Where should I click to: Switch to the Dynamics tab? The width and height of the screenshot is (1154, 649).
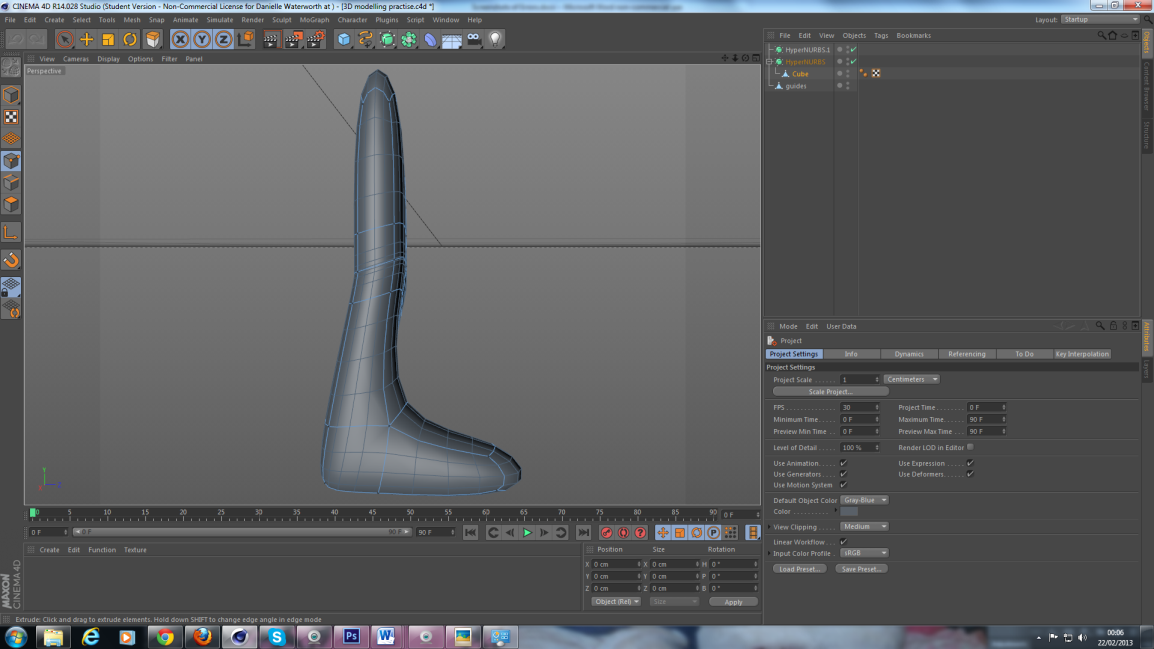pos(908,354)
